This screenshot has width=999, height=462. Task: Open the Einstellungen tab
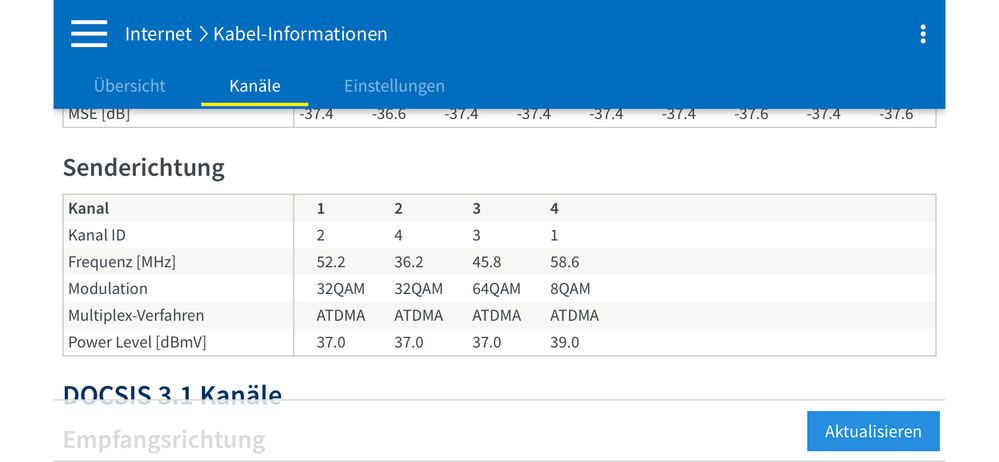tap(394, 86)
